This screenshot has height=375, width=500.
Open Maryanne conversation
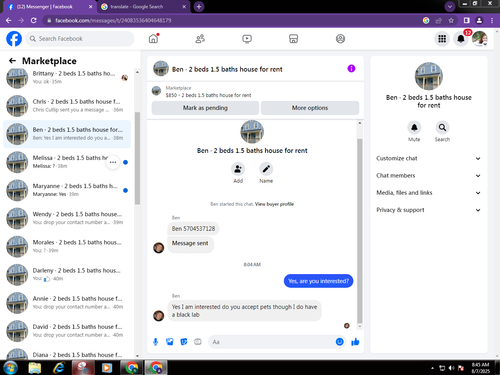coord(67,190)
